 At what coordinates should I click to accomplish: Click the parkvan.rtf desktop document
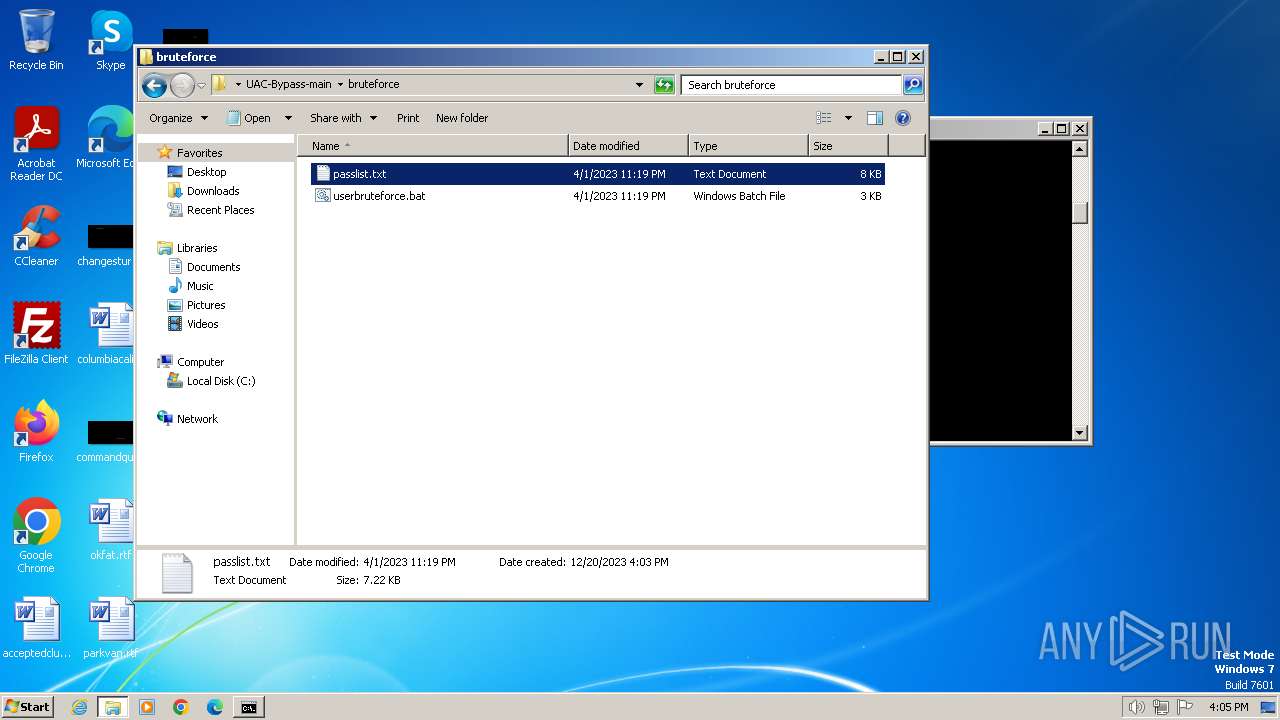(x=110, y=628)
